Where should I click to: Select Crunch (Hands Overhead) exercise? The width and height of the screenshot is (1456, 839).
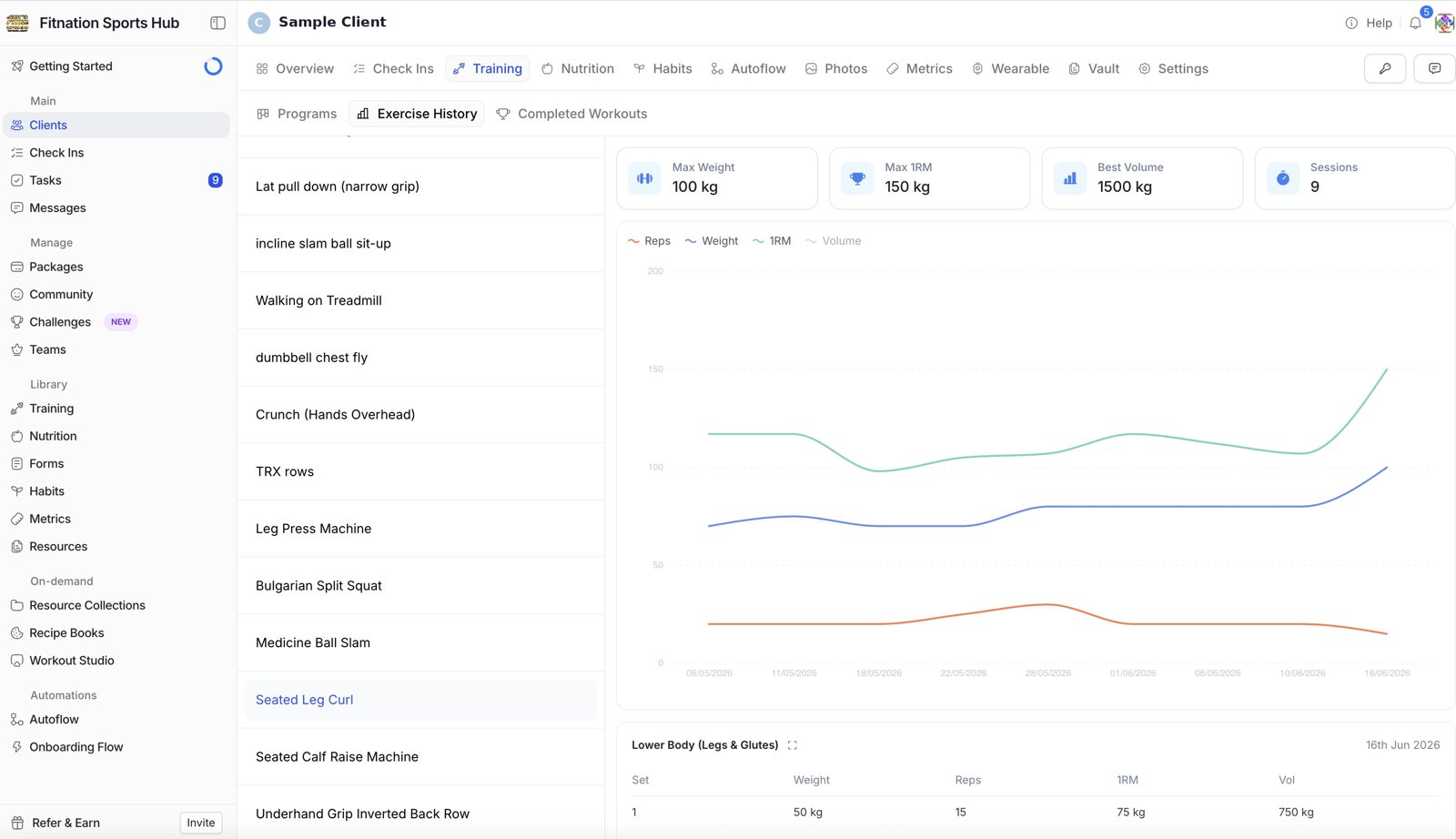coord(420,415)
